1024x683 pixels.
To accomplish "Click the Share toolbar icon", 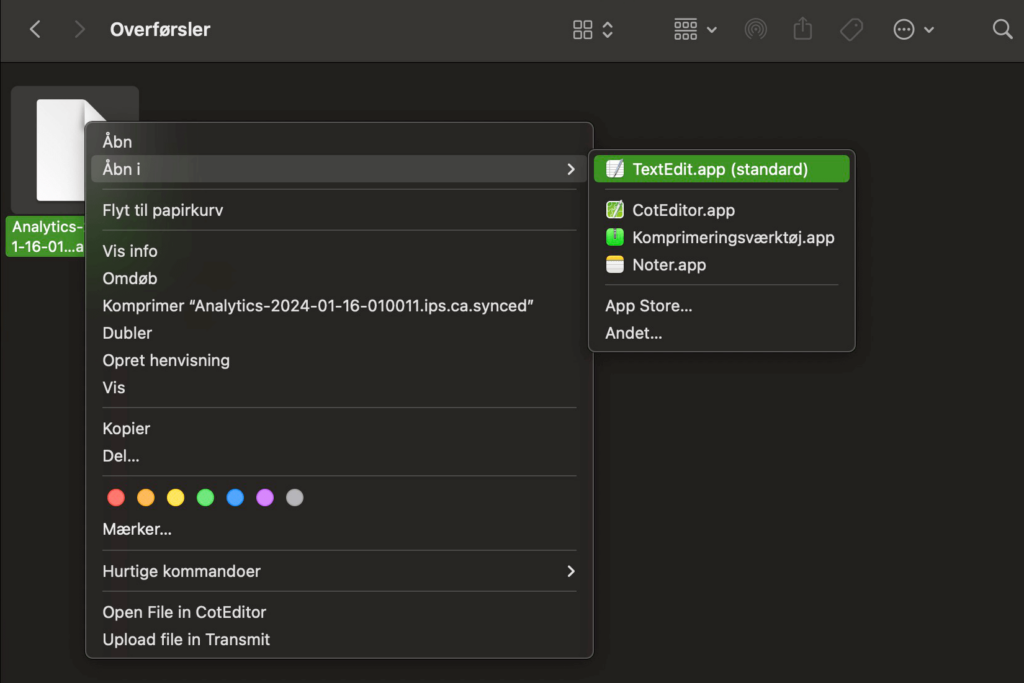I will coord(803,29).
